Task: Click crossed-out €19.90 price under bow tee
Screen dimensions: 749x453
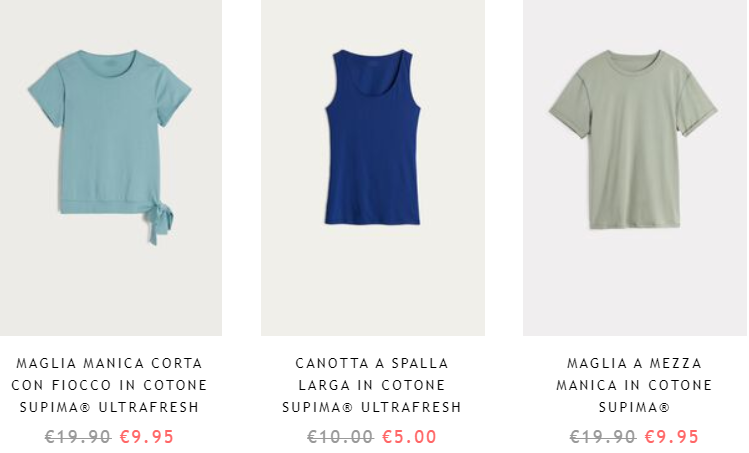Action: tap(78, 437)
